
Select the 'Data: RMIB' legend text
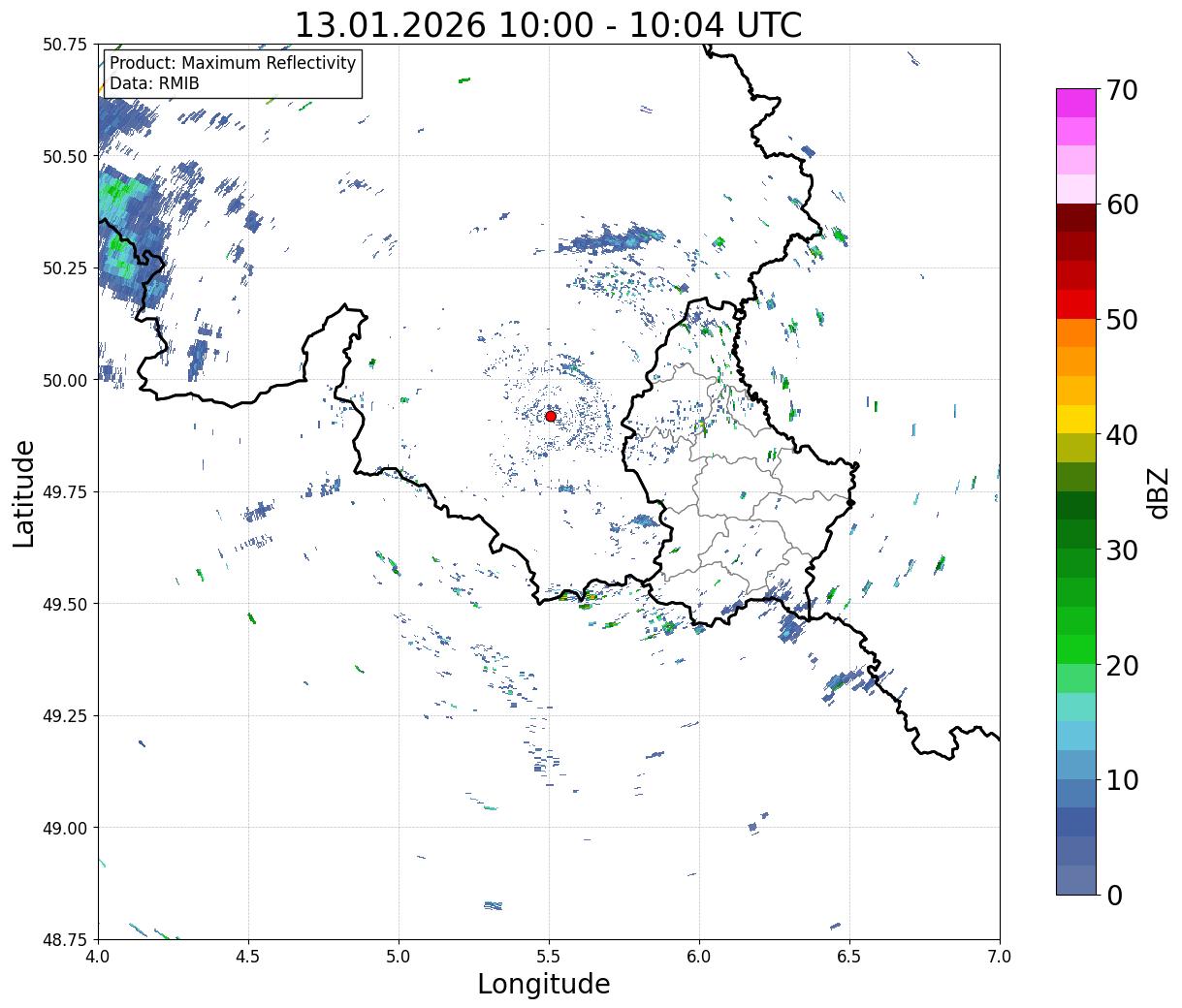tap(154, 83)
